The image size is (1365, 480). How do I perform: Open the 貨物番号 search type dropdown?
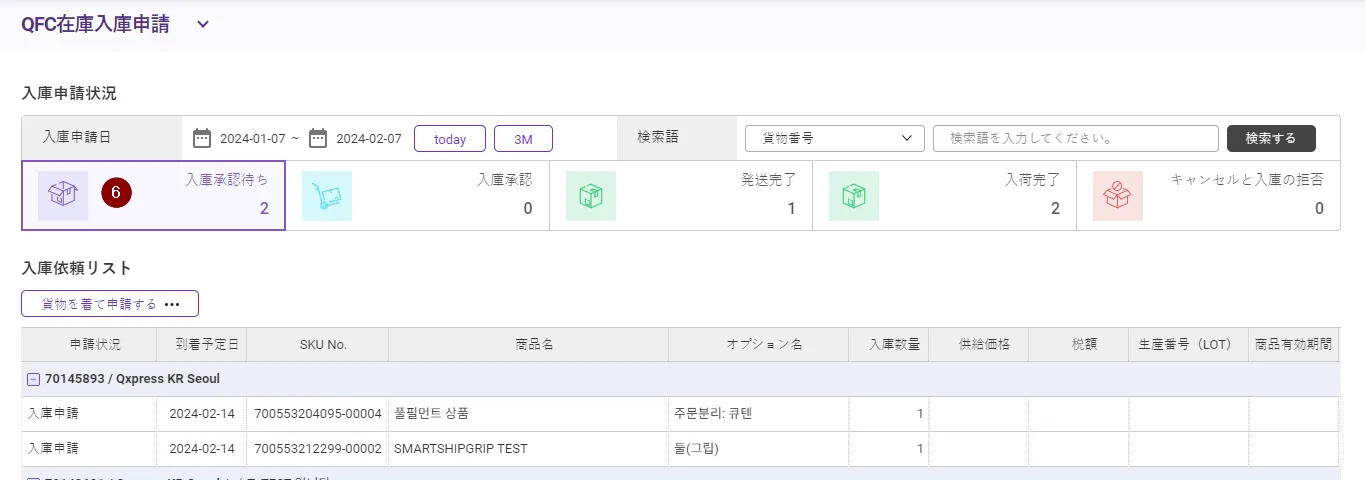click(x=835, y=138)
